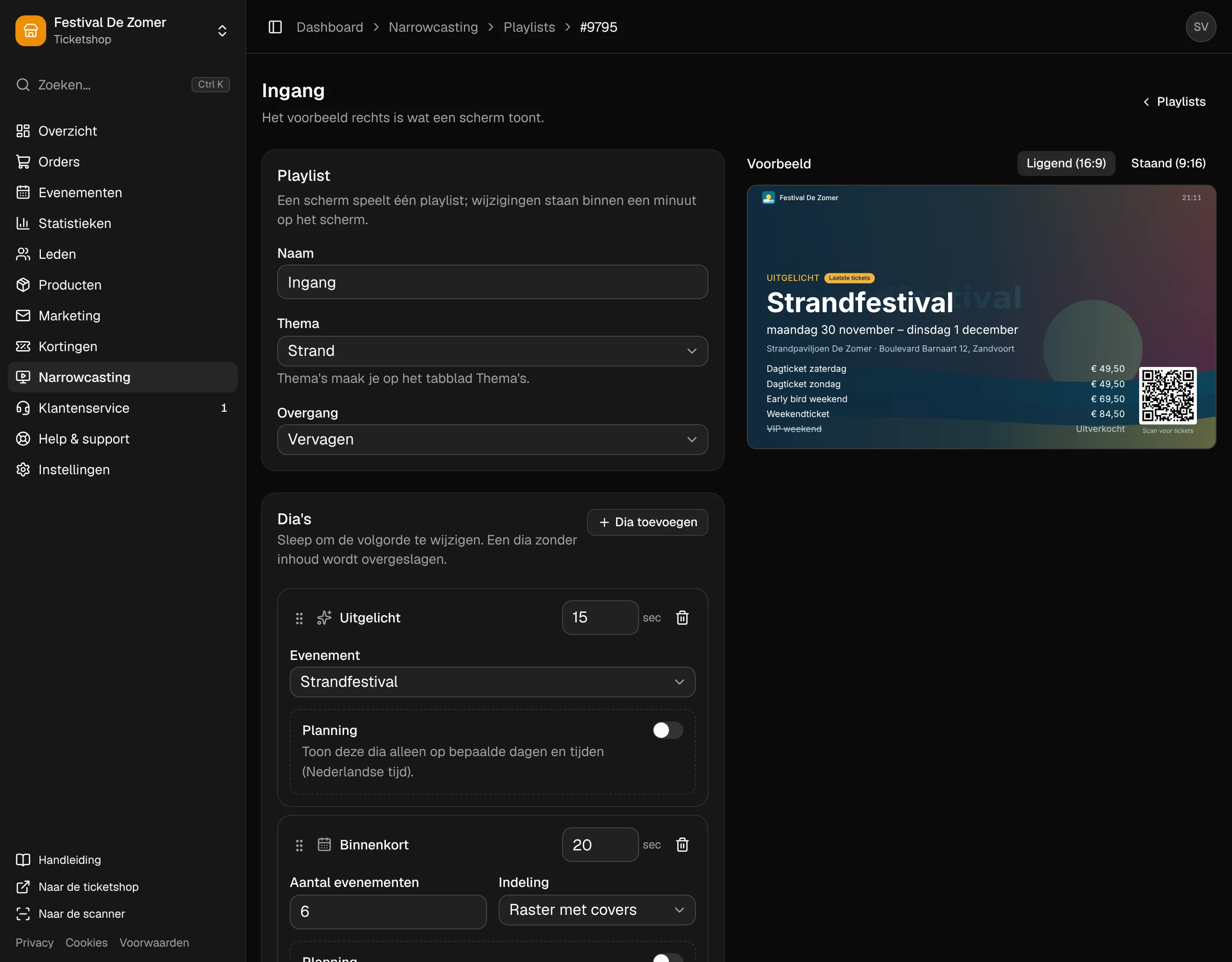Click the Uitgelicht sparkle icon
Viewport: 1232px width, 962px height.
click(324, 618)
